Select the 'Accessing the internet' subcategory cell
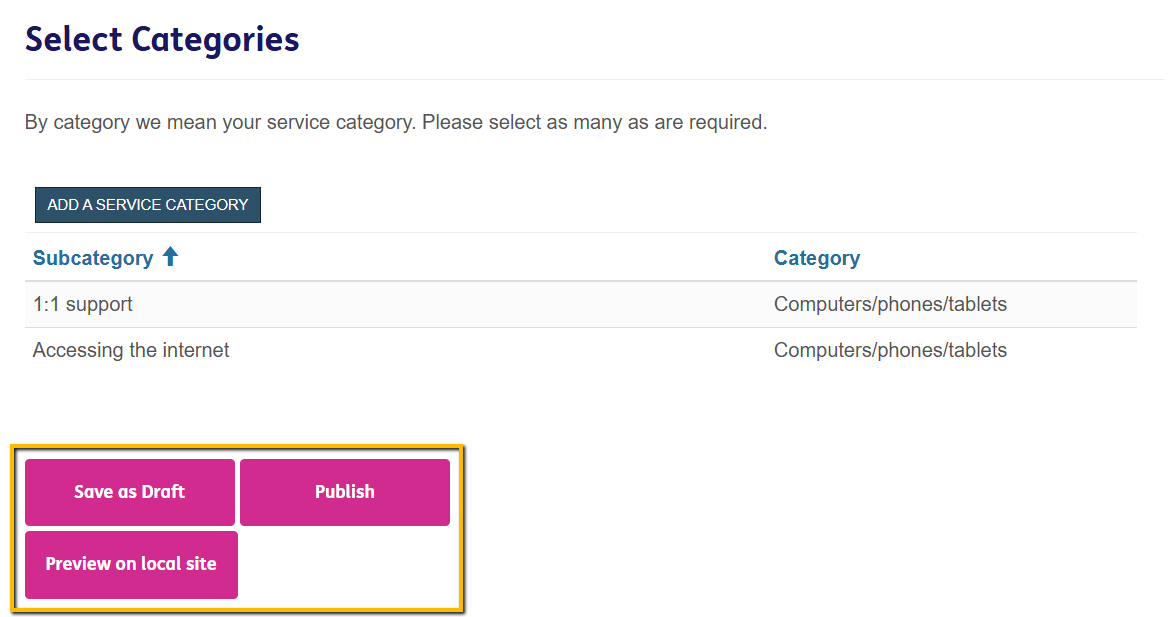This screenshot has height=617, width=1171. click(x=131, y=350)
